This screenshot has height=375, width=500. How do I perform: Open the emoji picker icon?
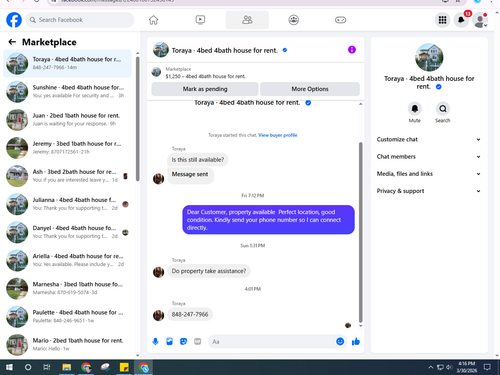(340, 341)
